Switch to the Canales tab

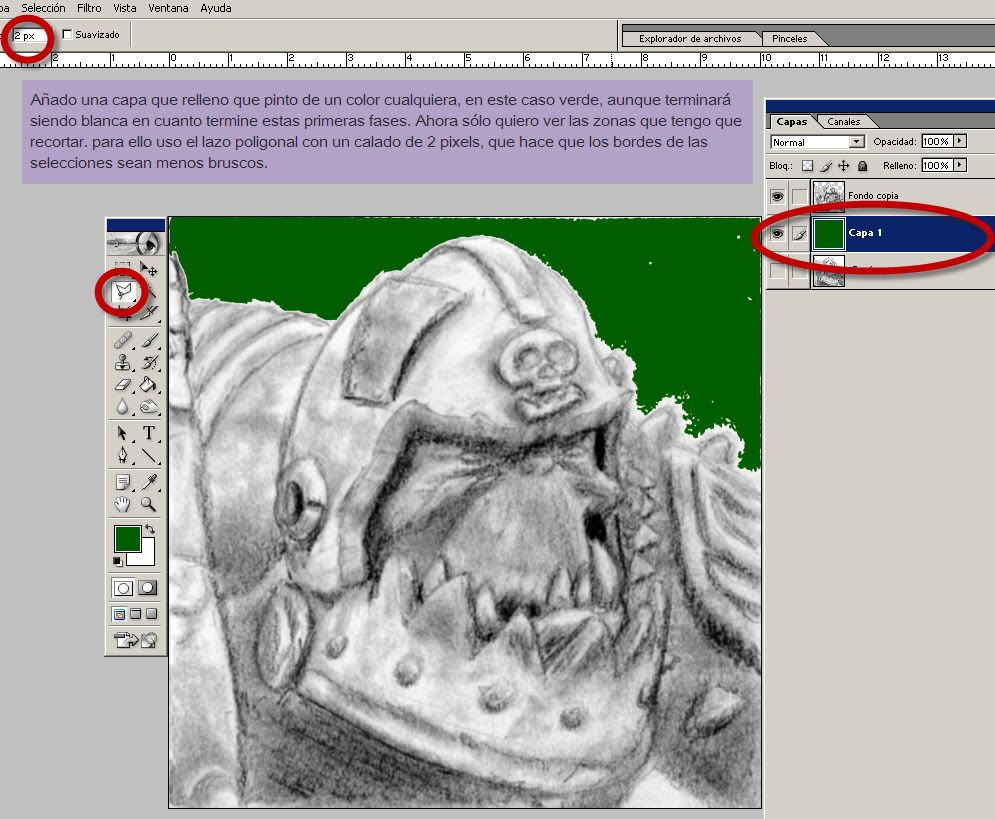coord(843,121)
